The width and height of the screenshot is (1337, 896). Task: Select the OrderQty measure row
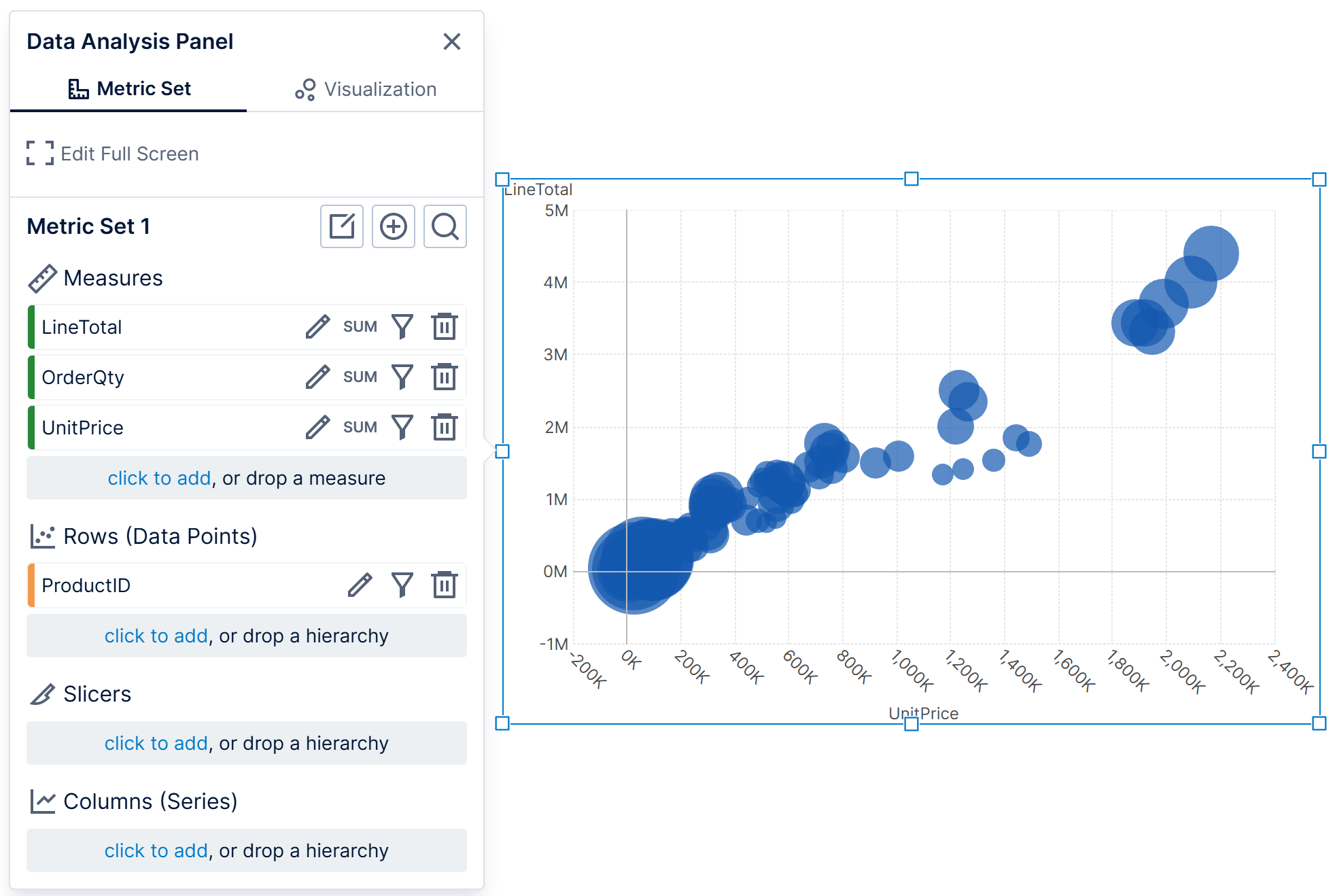247,377
